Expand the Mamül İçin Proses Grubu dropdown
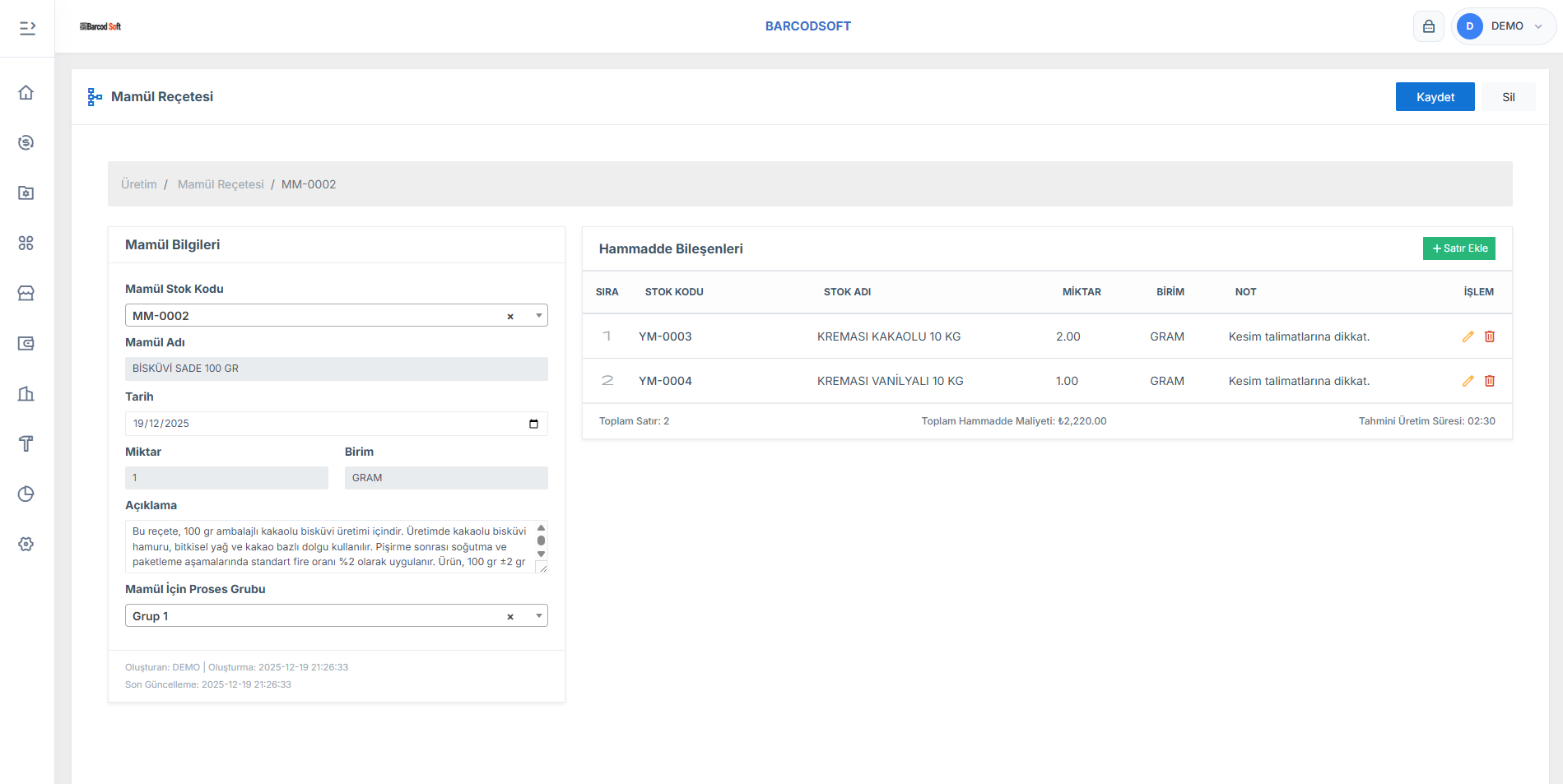Viewport: 1563px width, 784px height. coord(538,616)
